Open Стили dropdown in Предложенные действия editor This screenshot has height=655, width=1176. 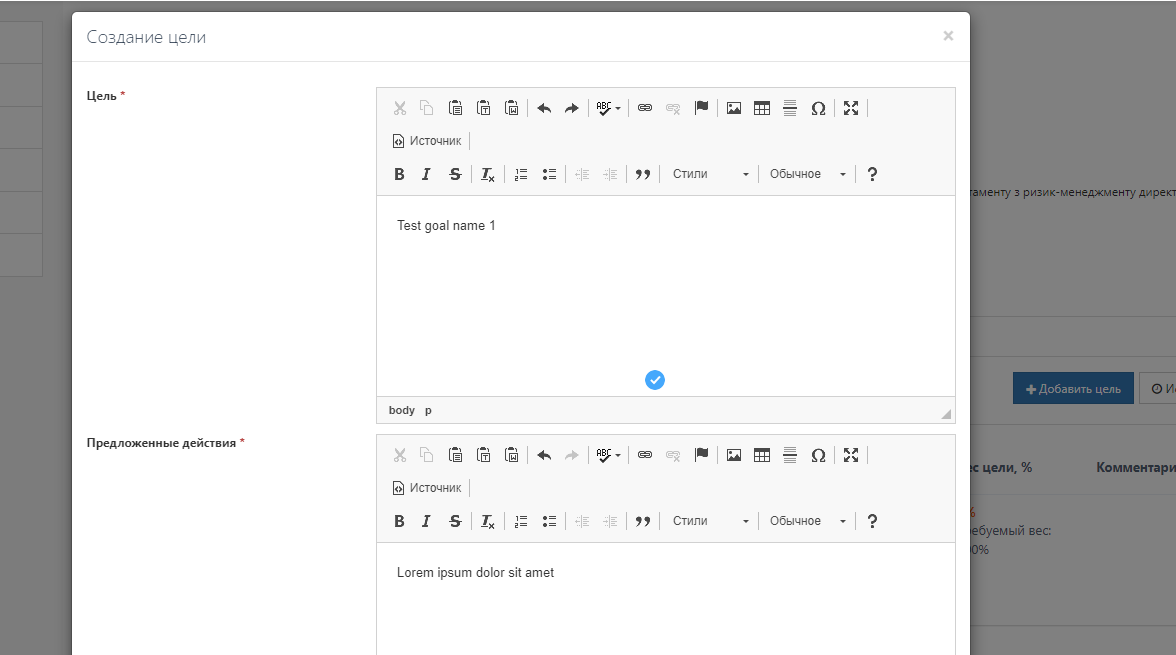coord(710,521)
